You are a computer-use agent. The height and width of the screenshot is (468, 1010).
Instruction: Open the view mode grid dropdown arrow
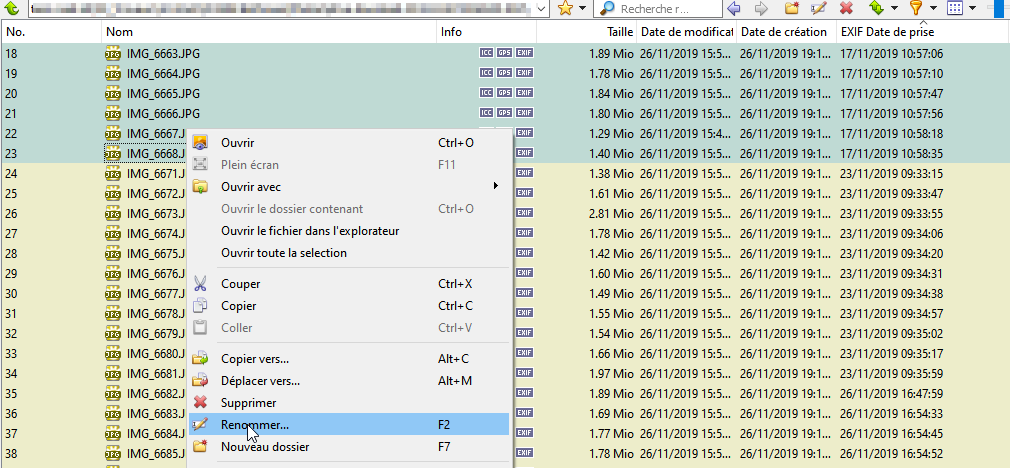point(971,9)
